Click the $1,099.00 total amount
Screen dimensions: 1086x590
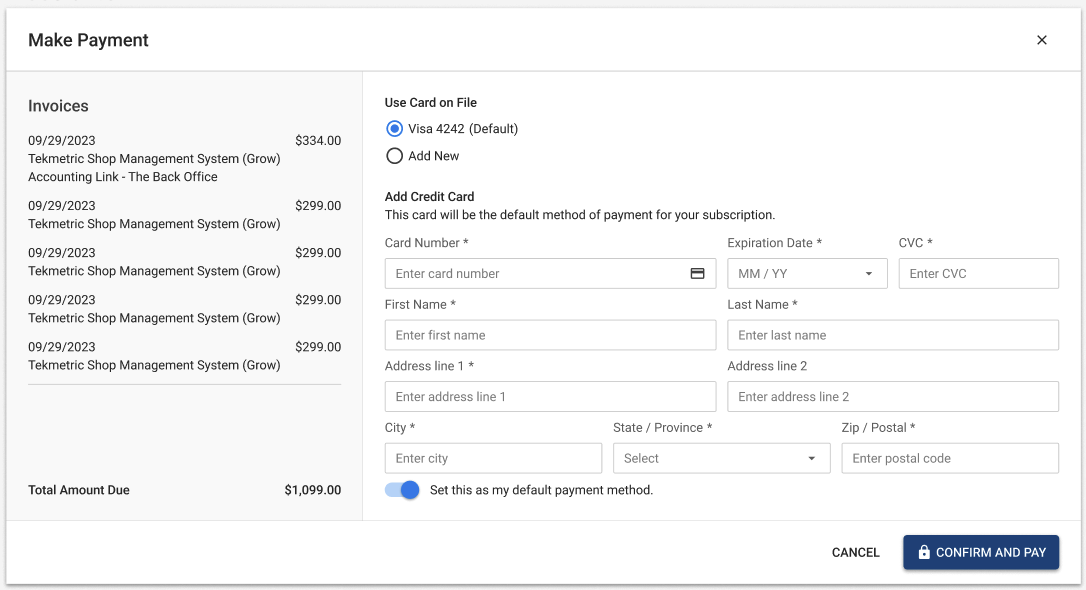(312, 490)
